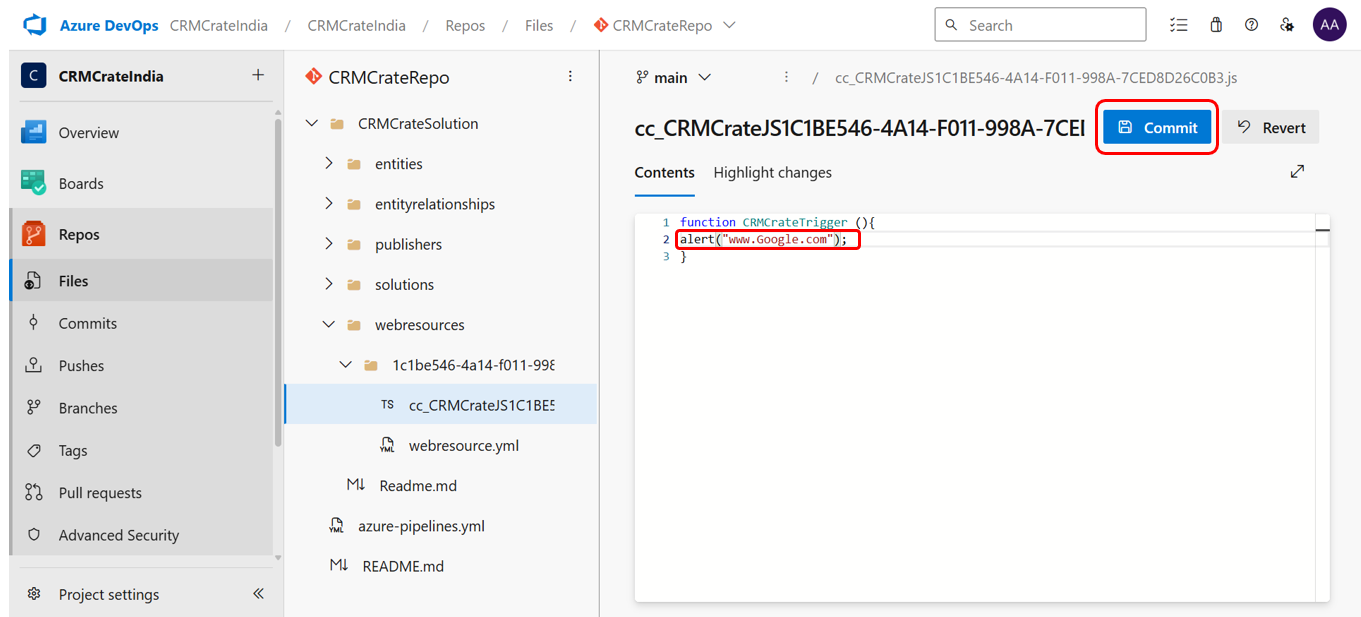The height and width of the screenshot is (617, 1361).
Task: Open the main branch dropdown
Action: (x=674, y=78)
